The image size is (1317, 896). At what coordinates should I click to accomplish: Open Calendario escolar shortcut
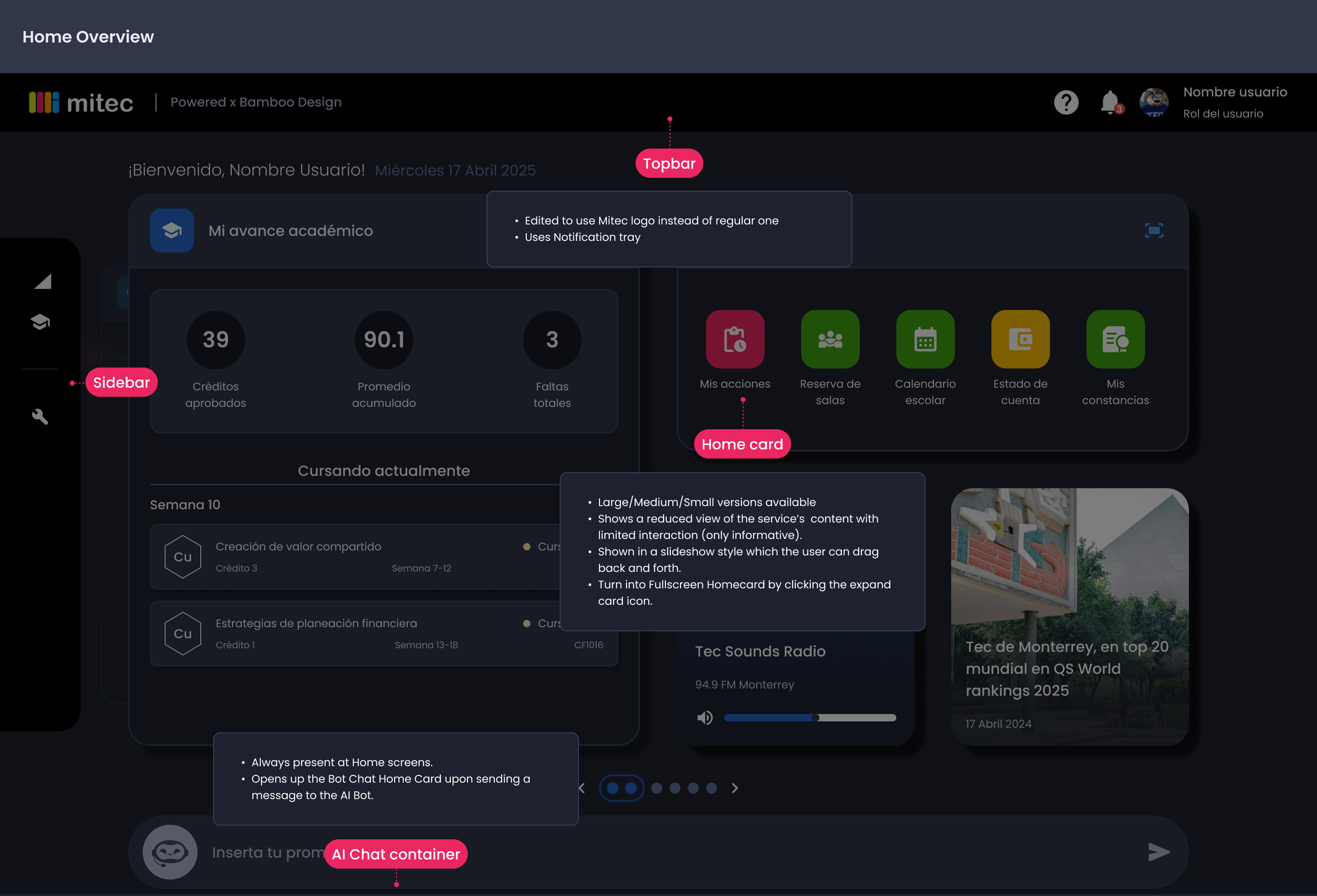(x=926, y=358)
